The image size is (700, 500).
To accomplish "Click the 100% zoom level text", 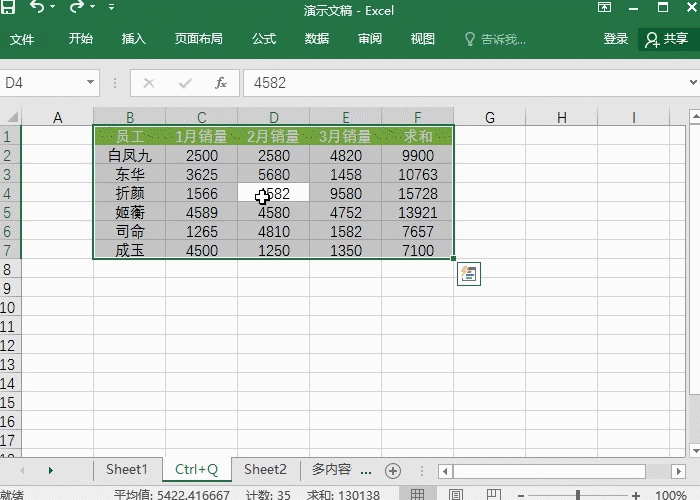I will [x=671, y=495].
